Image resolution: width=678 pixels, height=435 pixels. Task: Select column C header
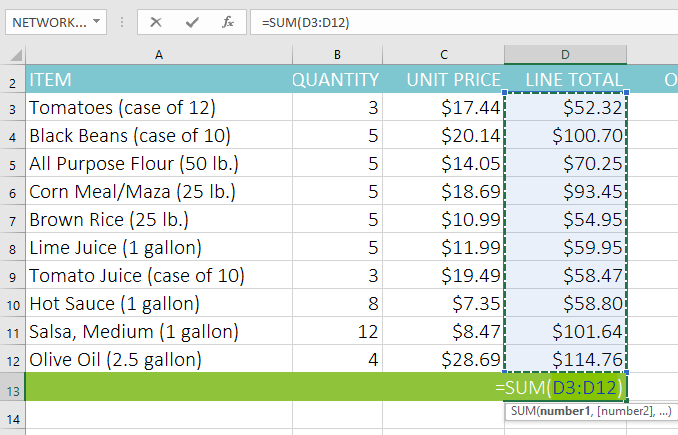[444, 54]
